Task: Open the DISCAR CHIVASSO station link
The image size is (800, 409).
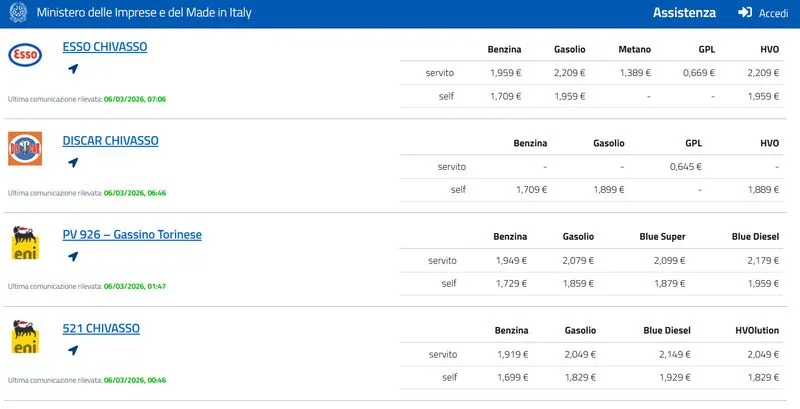Action: [110, 141]
